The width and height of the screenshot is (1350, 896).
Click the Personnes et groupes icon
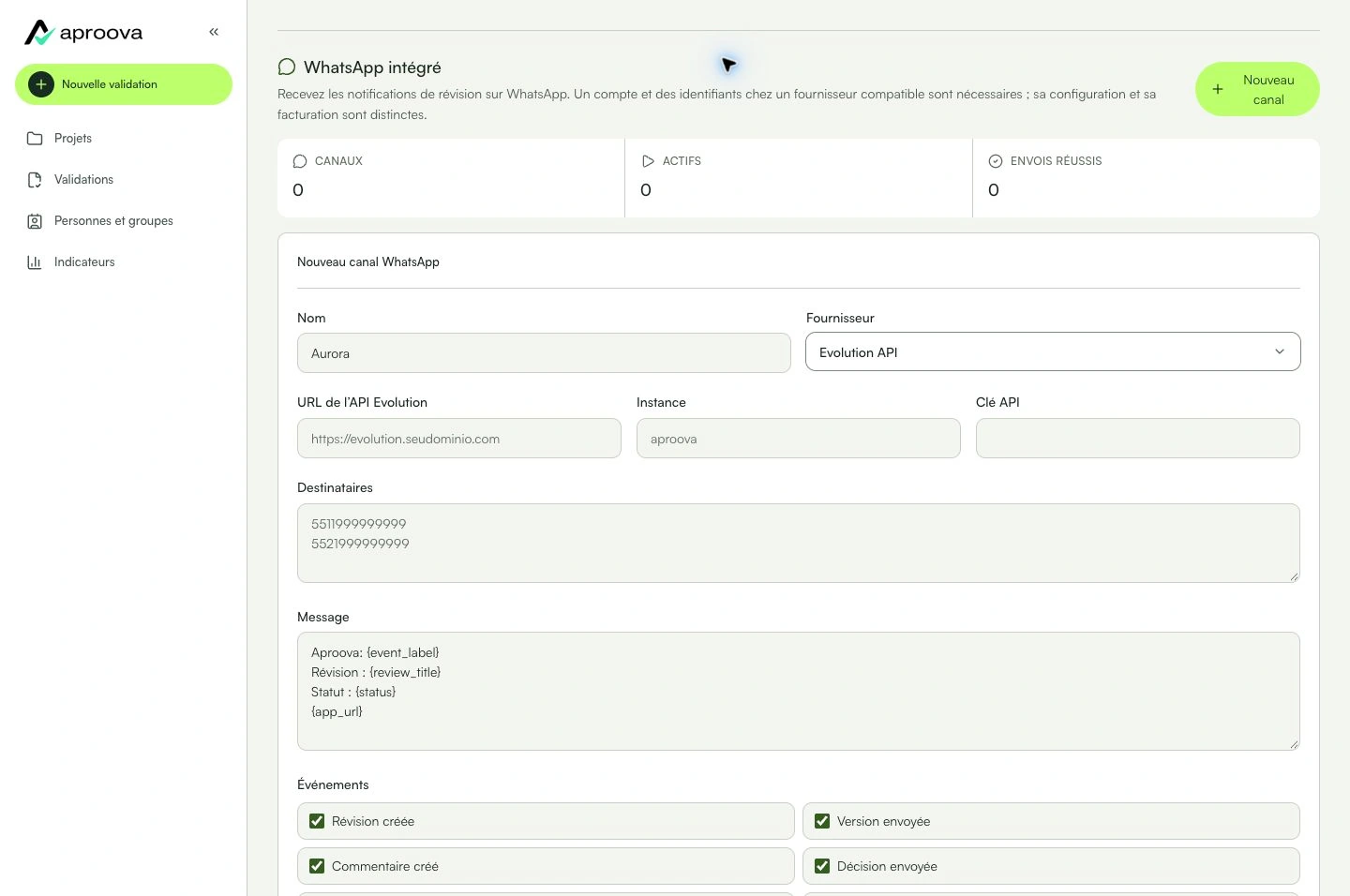coord(35,221)
